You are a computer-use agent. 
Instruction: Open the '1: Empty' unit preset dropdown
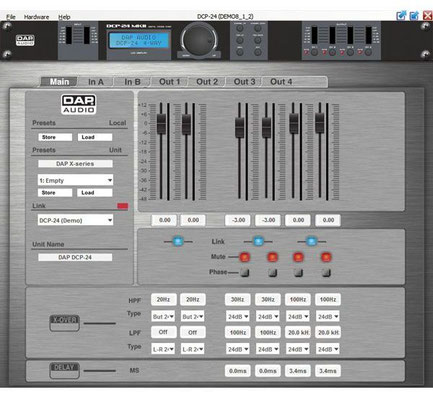75,180
